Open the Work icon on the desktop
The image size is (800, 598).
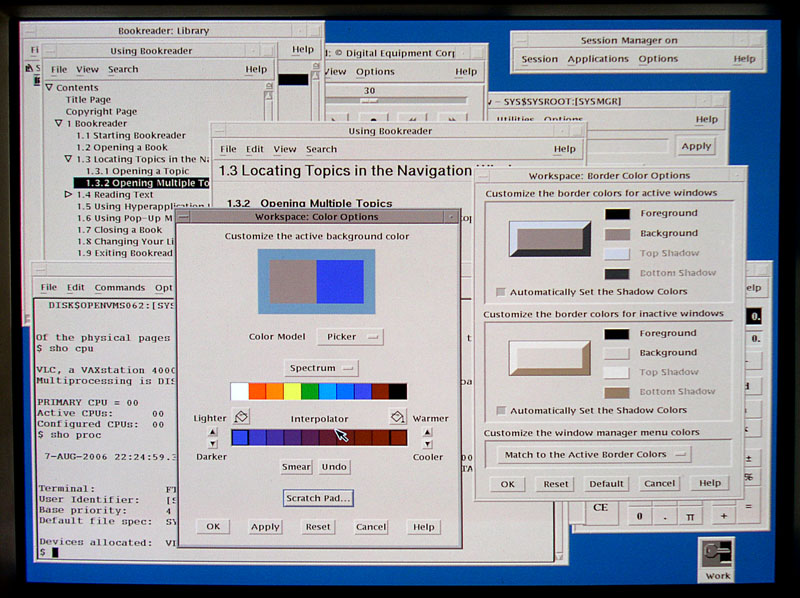click(x=717, y=557)
